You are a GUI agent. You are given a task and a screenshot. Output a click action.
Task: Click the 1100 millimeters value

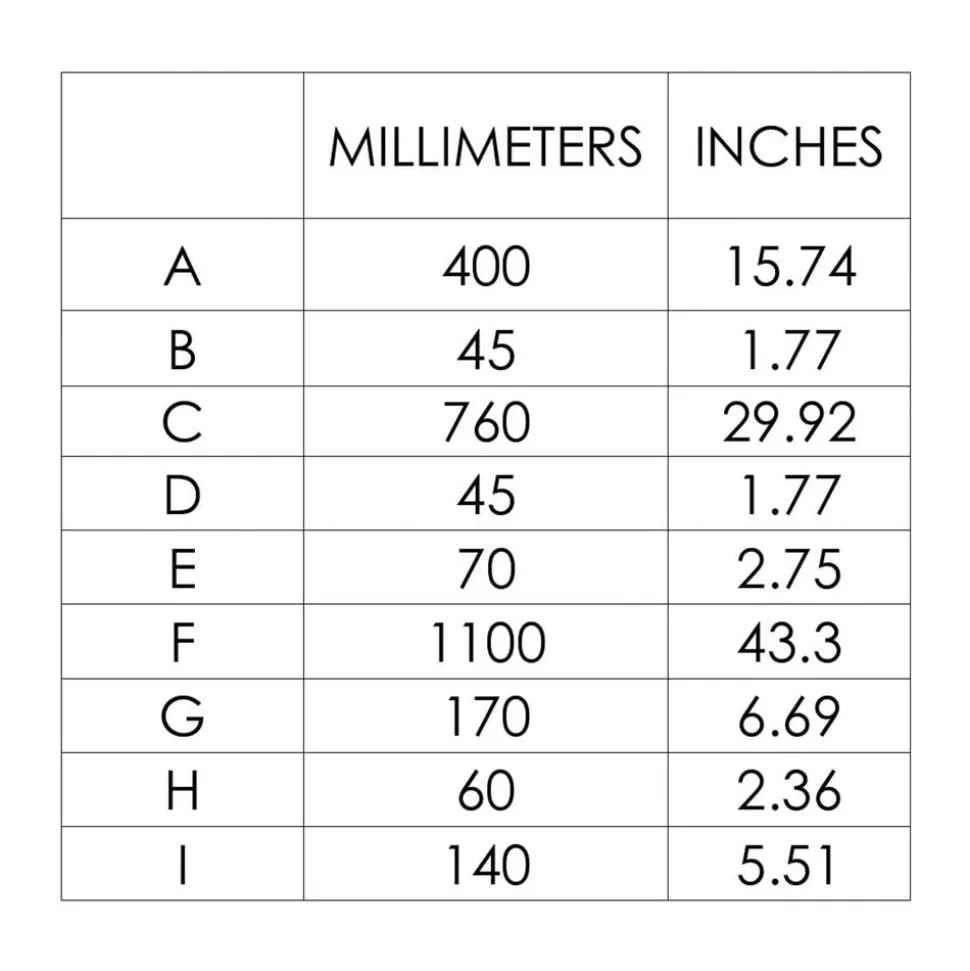(487, 642)
